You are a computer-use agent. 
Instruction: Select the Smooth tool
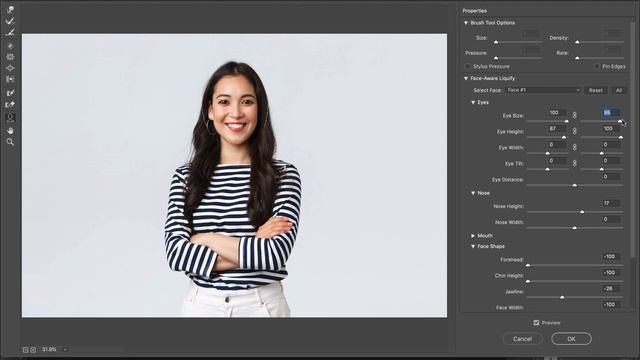(x=10, y=33)
